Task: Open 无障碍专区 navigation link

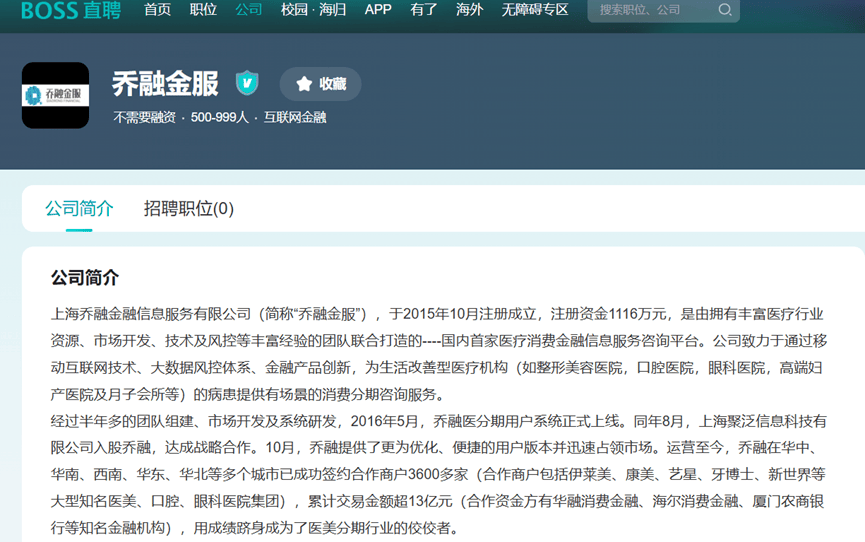Action: coord(535,9)
